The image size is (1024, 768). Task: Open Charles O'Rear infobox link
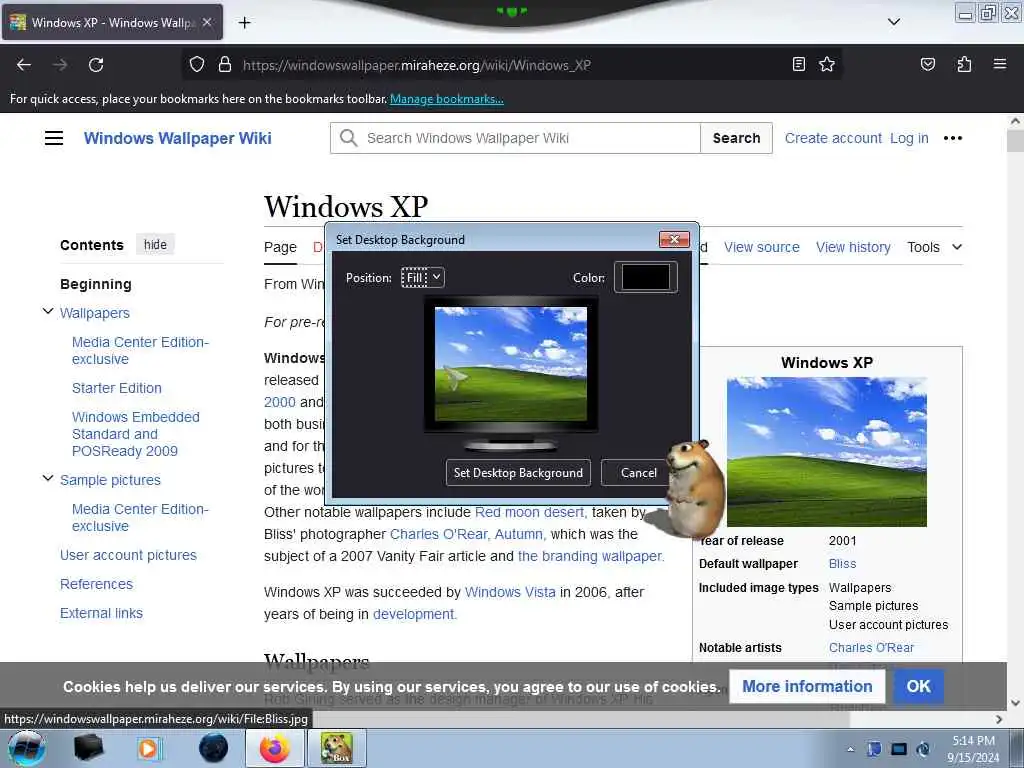coord(871,648)
